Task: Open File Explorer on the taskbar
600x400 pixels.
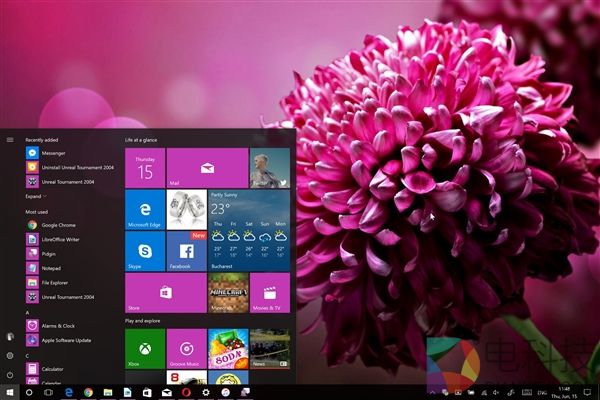Action: click(x=108, y=392)
